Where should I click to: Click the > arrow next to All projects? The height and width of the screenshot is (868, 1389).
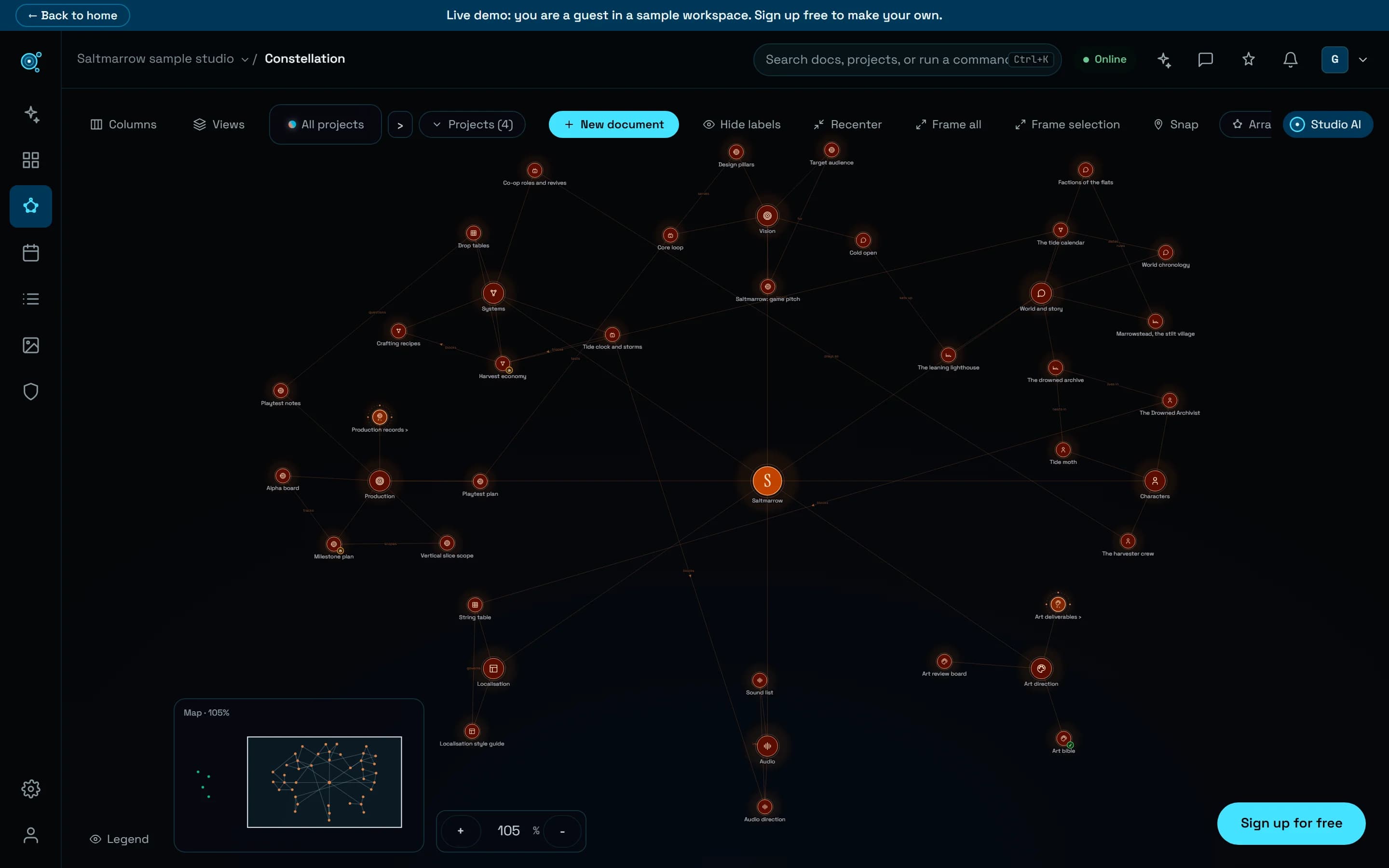[x=400, y=125]
